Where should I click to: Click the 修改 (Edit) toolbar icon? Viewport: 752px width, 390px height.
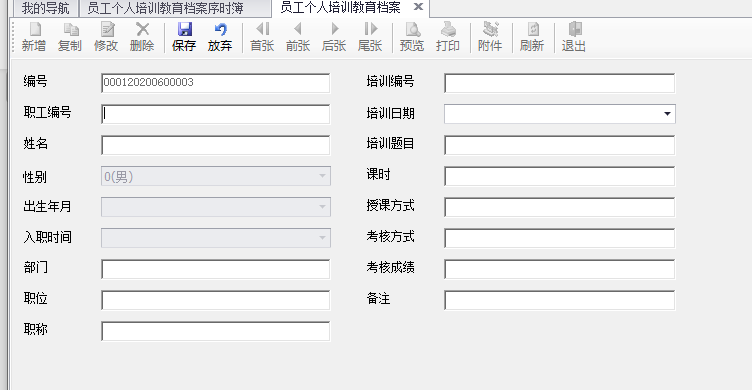[x=107, y=29]
